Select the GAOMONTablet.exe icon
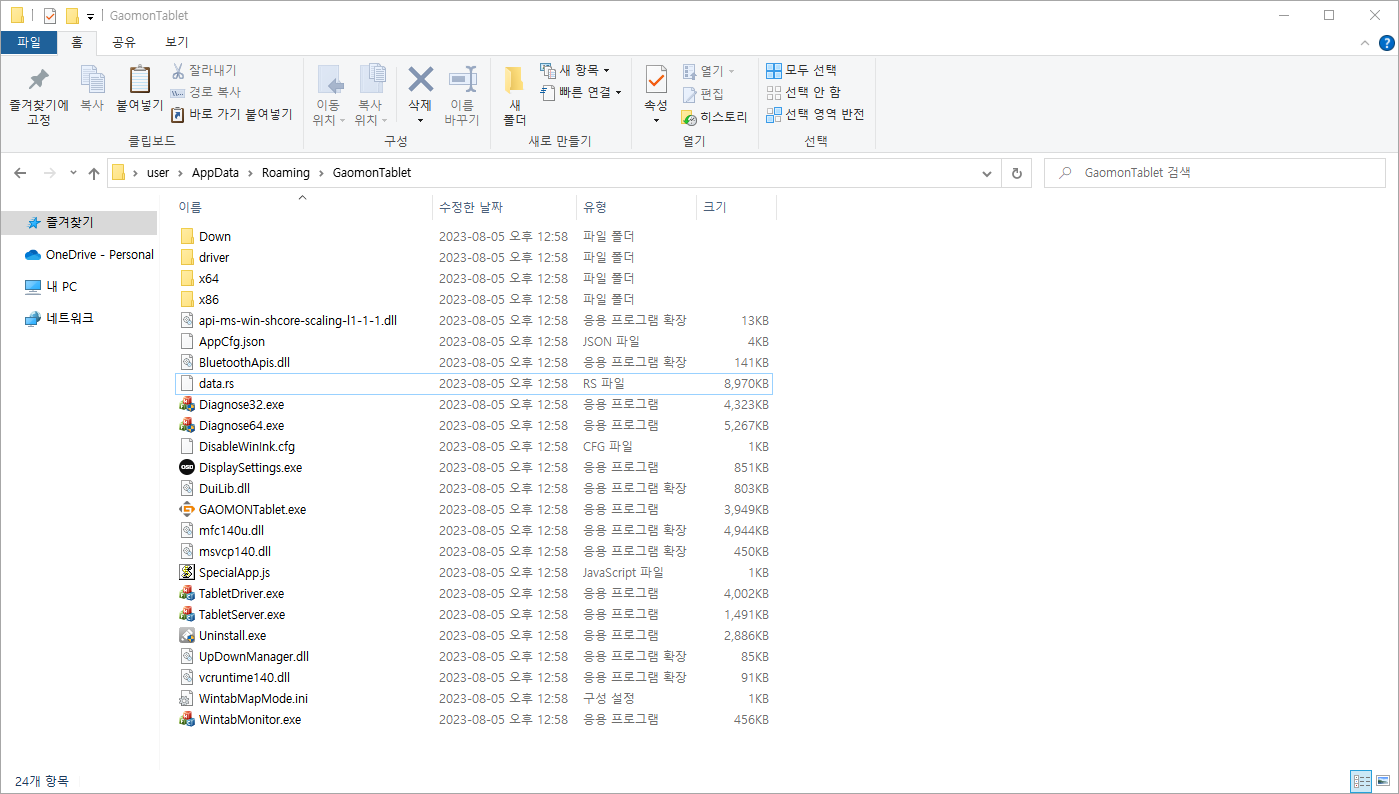The height and width of the screenshot is (794, 1399). click(187, 509)
